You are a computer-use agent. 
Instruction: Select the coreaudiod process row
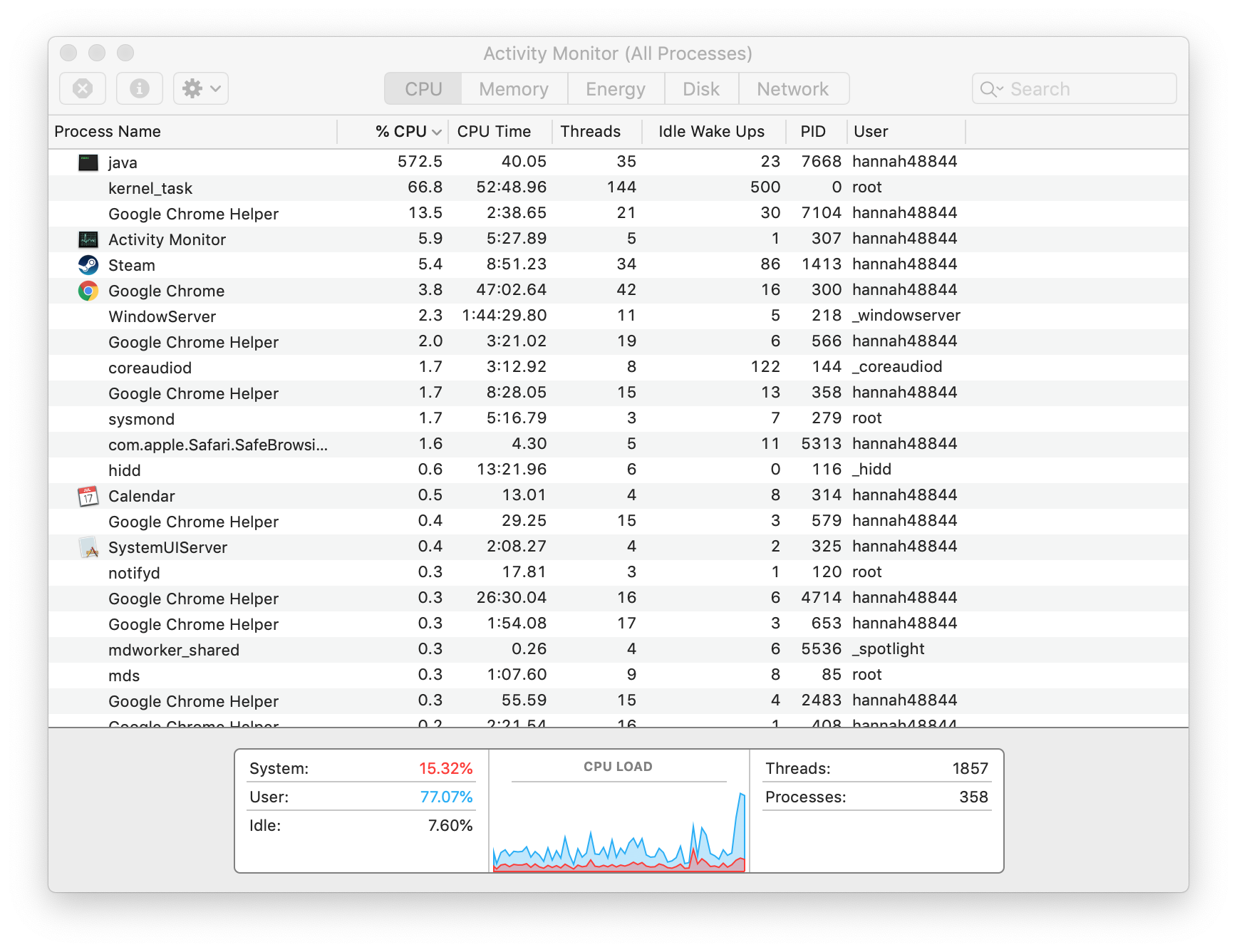click(618, 368)
